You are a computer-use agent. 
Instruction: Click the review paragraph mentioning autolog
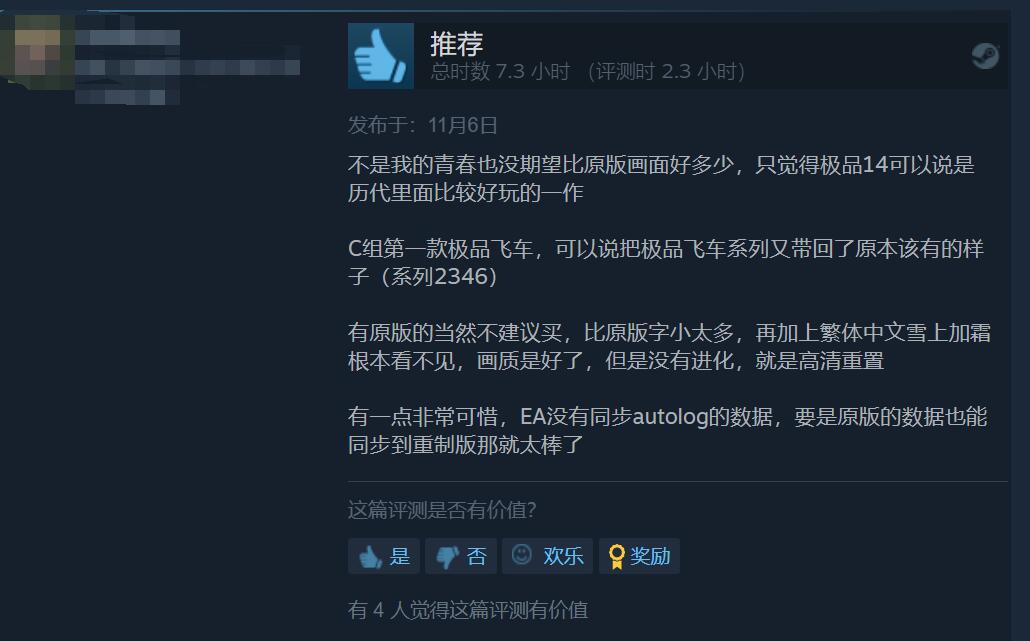[x=667, y=430]
